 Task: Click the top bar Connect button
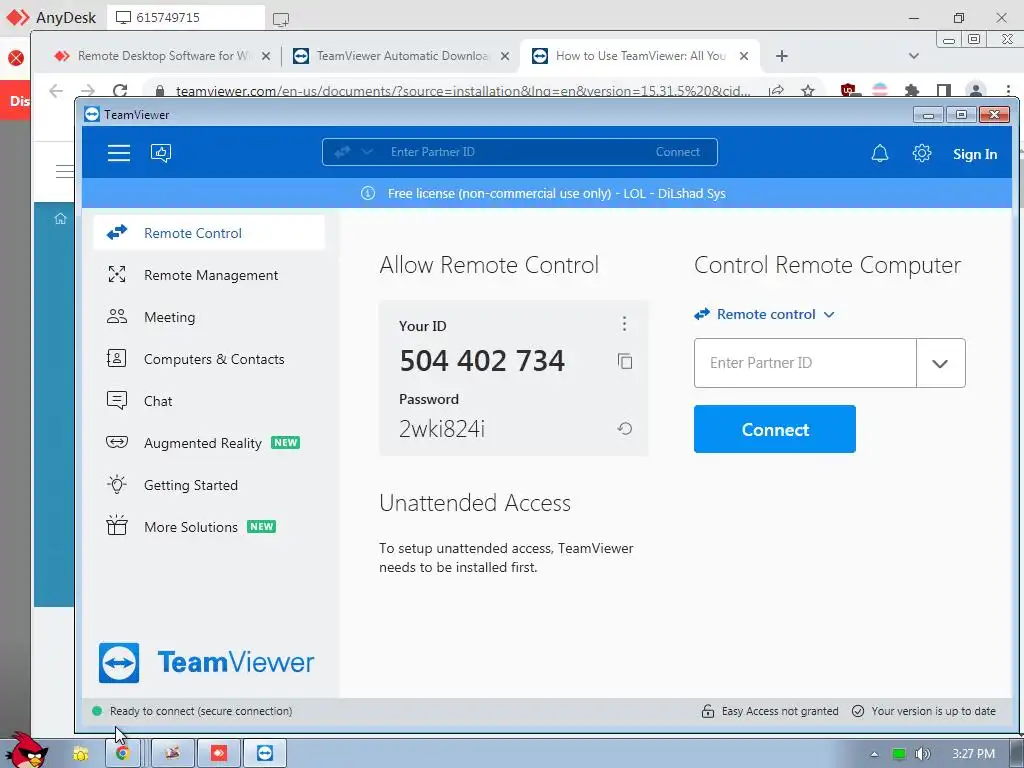click(x=677, y=152)
